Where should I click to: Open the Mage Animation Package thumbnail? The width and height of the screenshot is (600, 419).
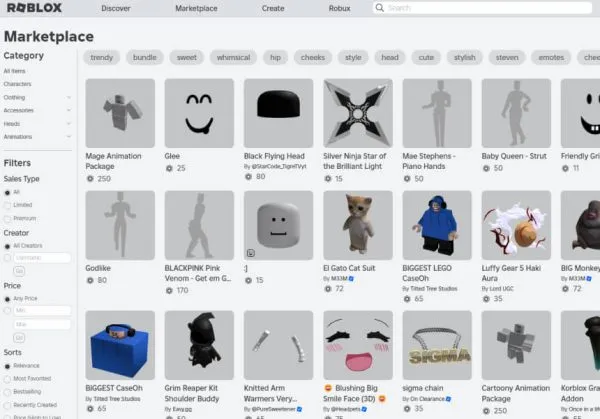pyautogui.click(x=120, y=113)
